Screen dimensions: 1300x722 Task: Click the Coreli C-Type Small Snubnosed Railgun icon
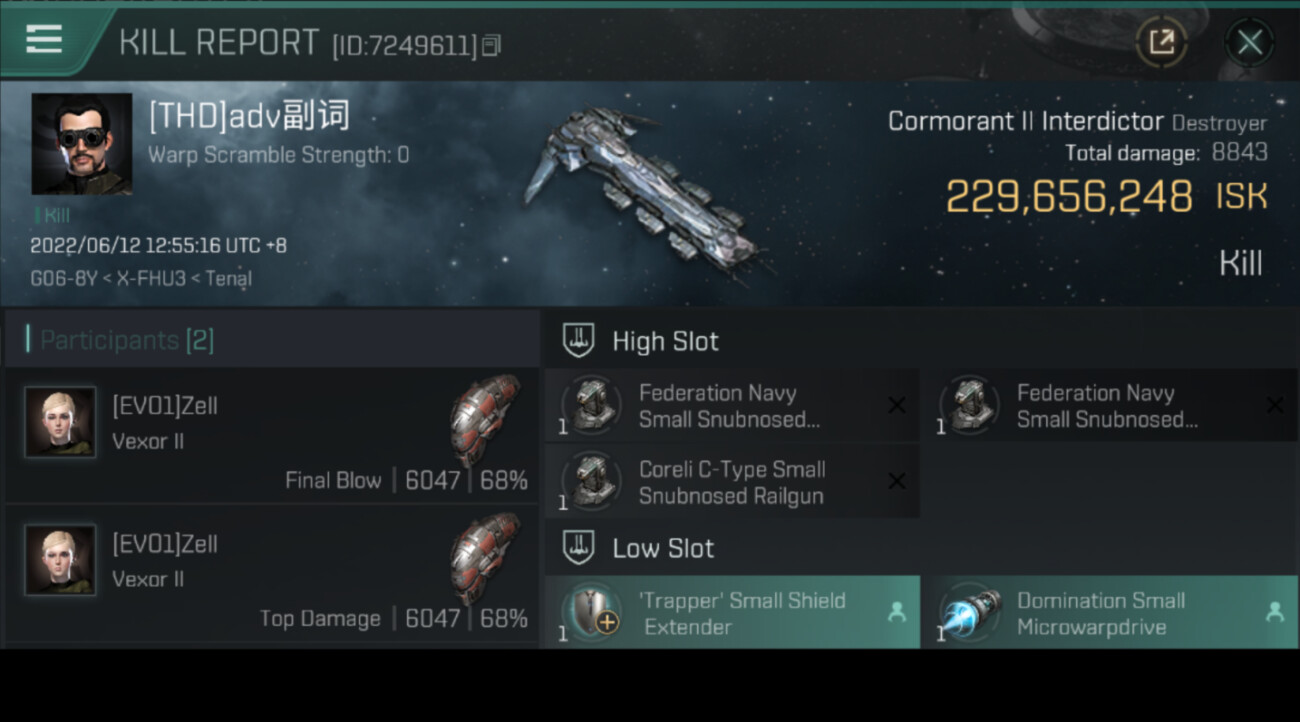591,482
